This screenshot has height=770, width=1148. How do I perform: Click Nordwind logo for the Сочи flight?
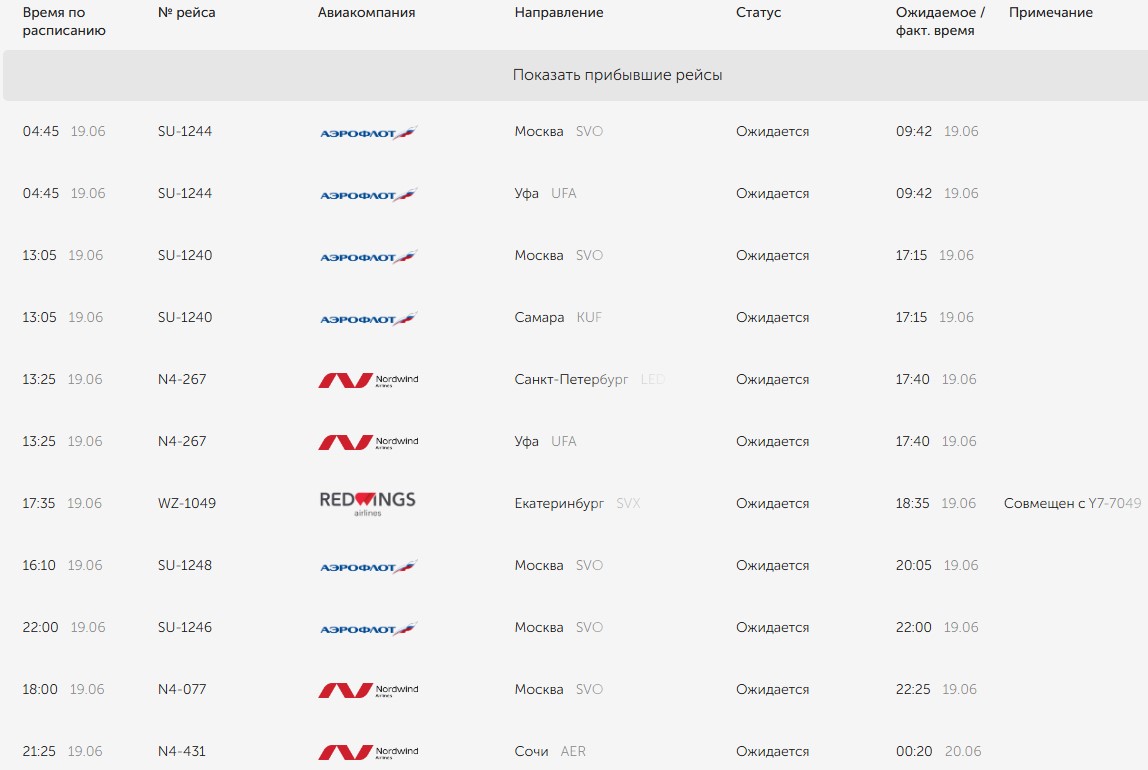(x=368, y=752)
